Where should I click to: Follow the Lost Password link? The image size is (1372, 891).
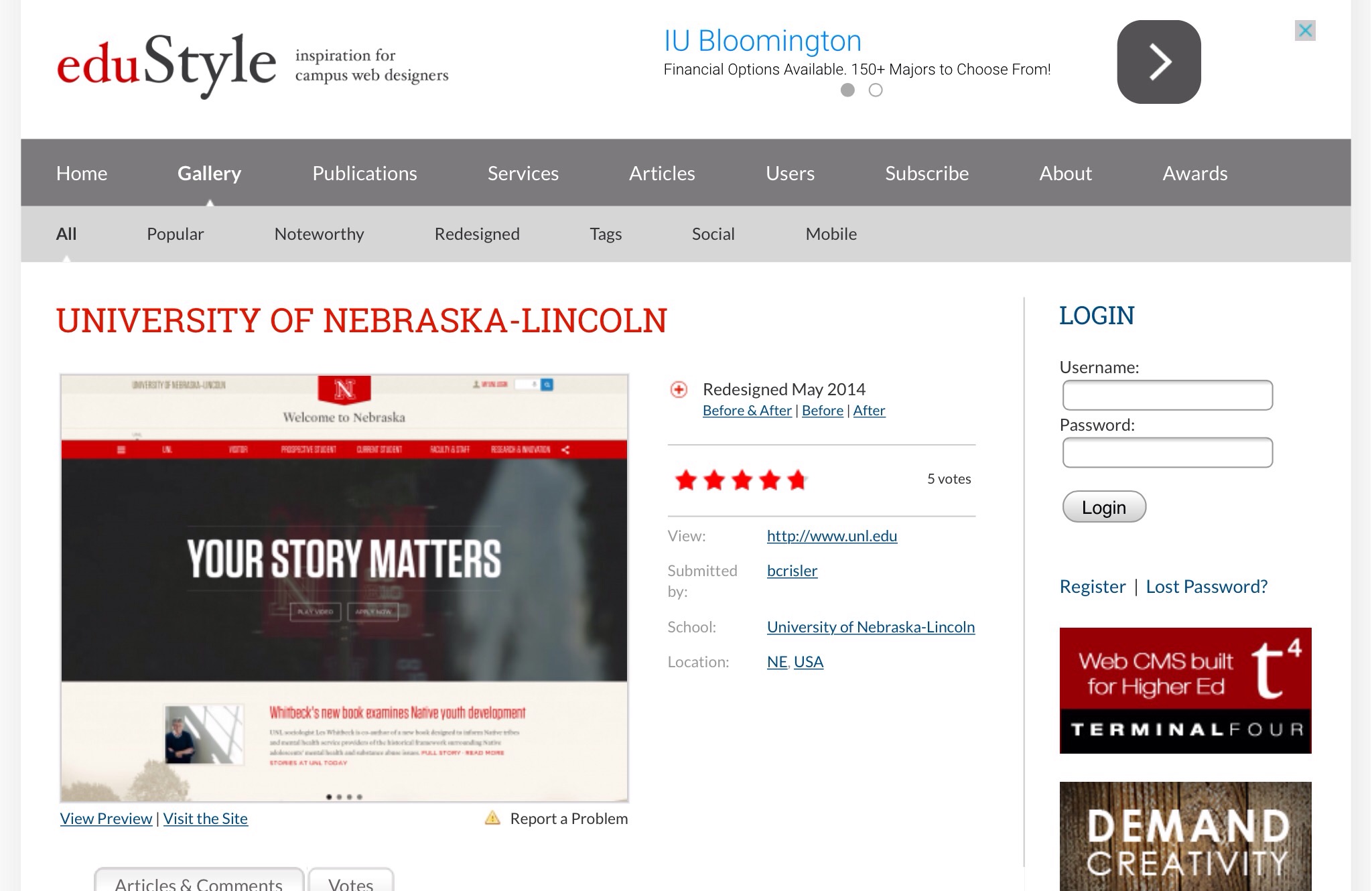1206,586
